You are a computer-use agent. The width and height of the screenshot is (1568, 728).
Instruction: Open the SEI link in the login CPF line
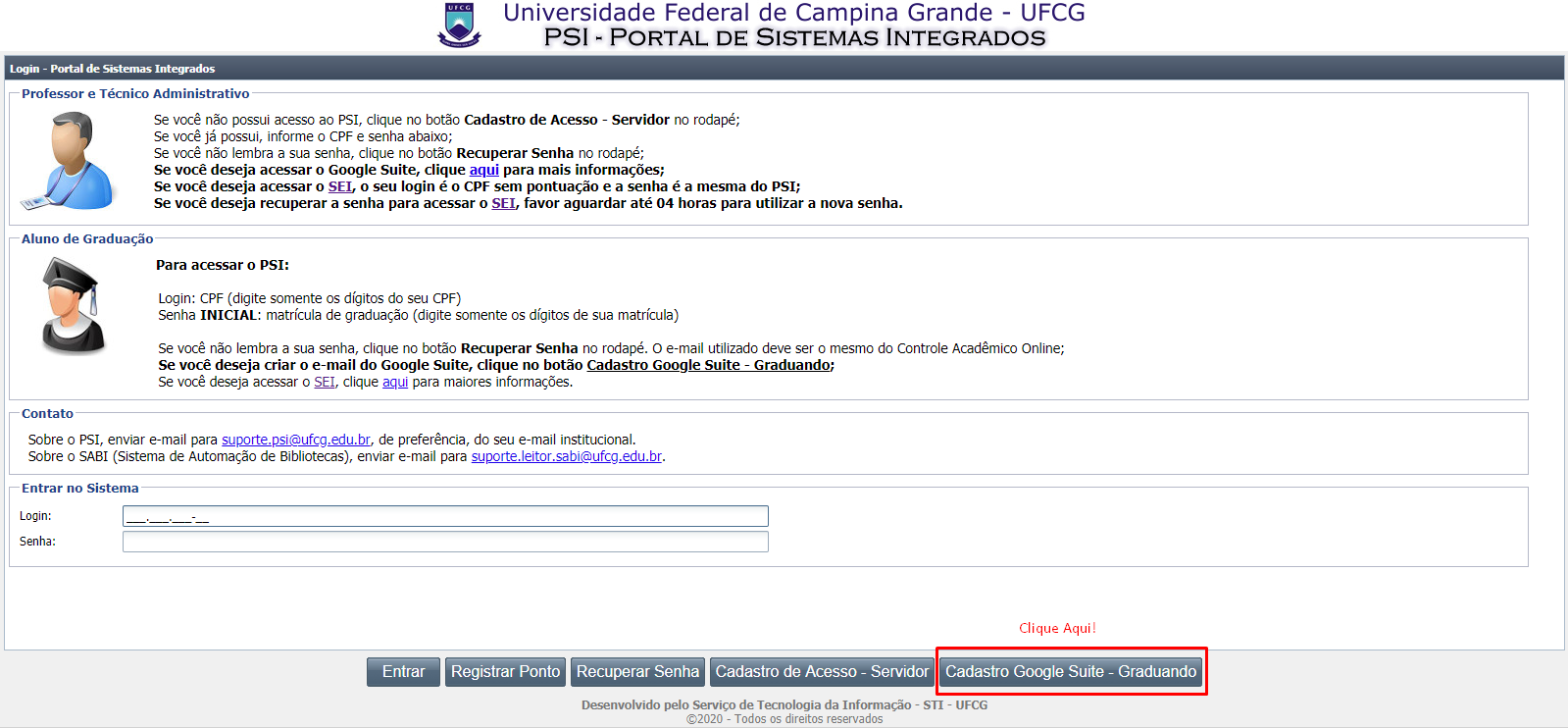[x=340, y=186]
